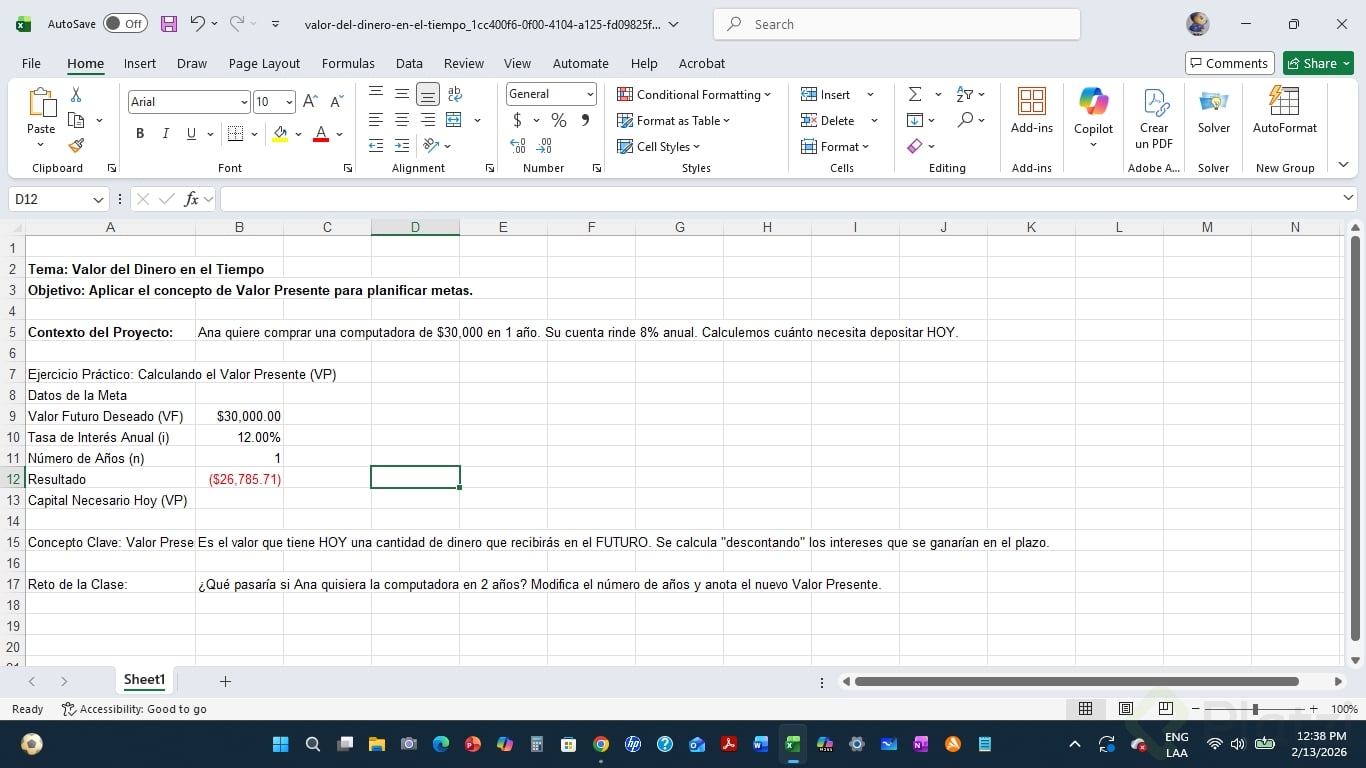Switch to Page Break Preview view
Viewport: 1366px width, 768px height.
coord(1165,709)
